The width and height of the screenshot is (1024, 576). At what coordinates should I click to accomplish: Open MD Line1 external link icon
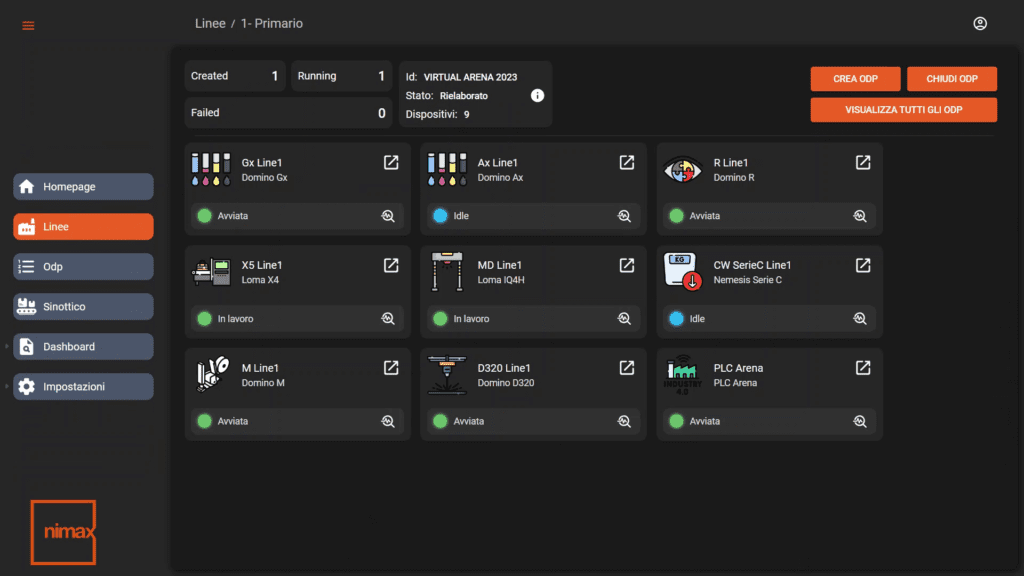[626, 264]
